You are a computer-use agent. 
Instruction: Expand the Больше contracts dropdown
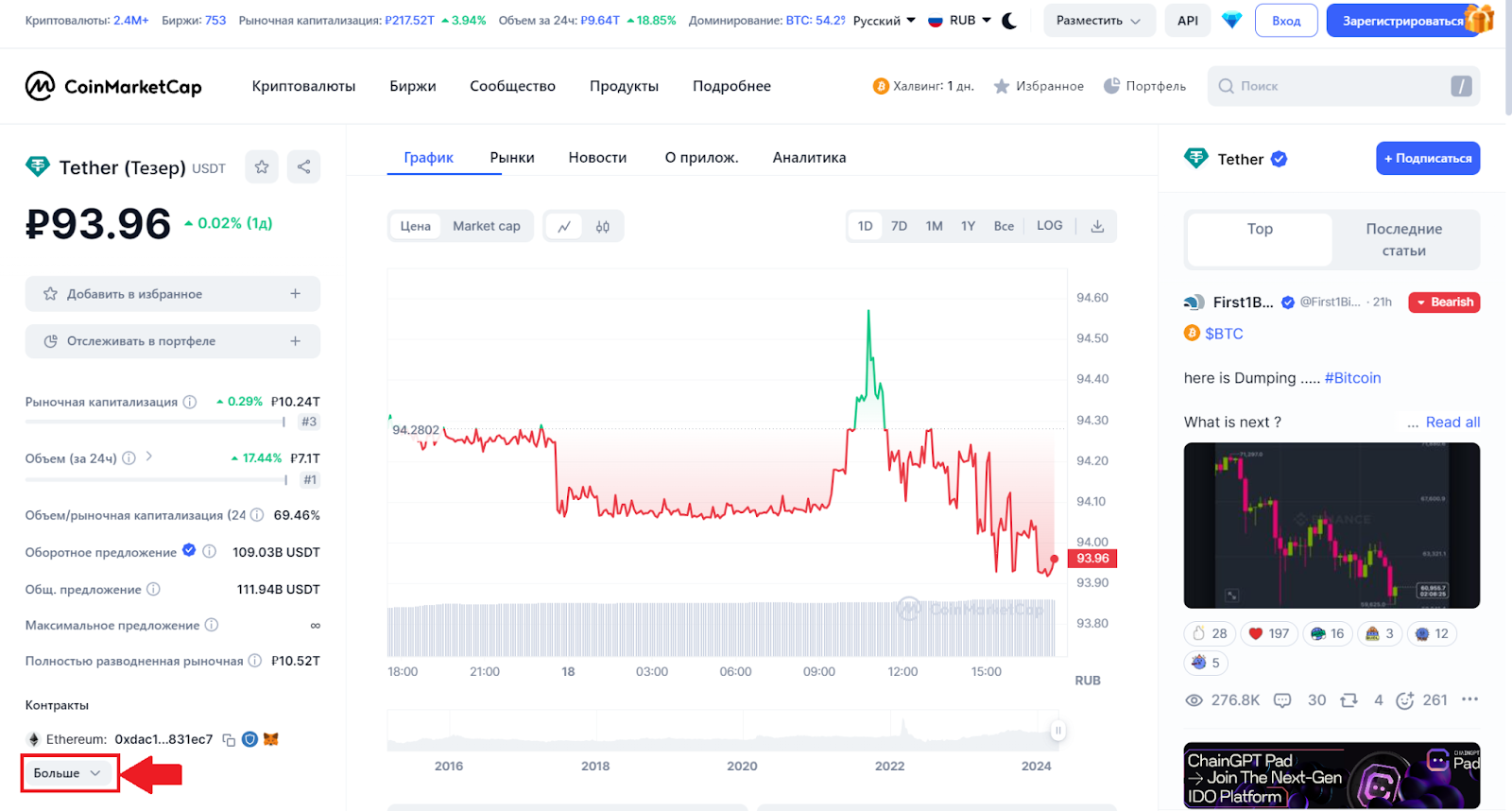click(x=69, y=773)
